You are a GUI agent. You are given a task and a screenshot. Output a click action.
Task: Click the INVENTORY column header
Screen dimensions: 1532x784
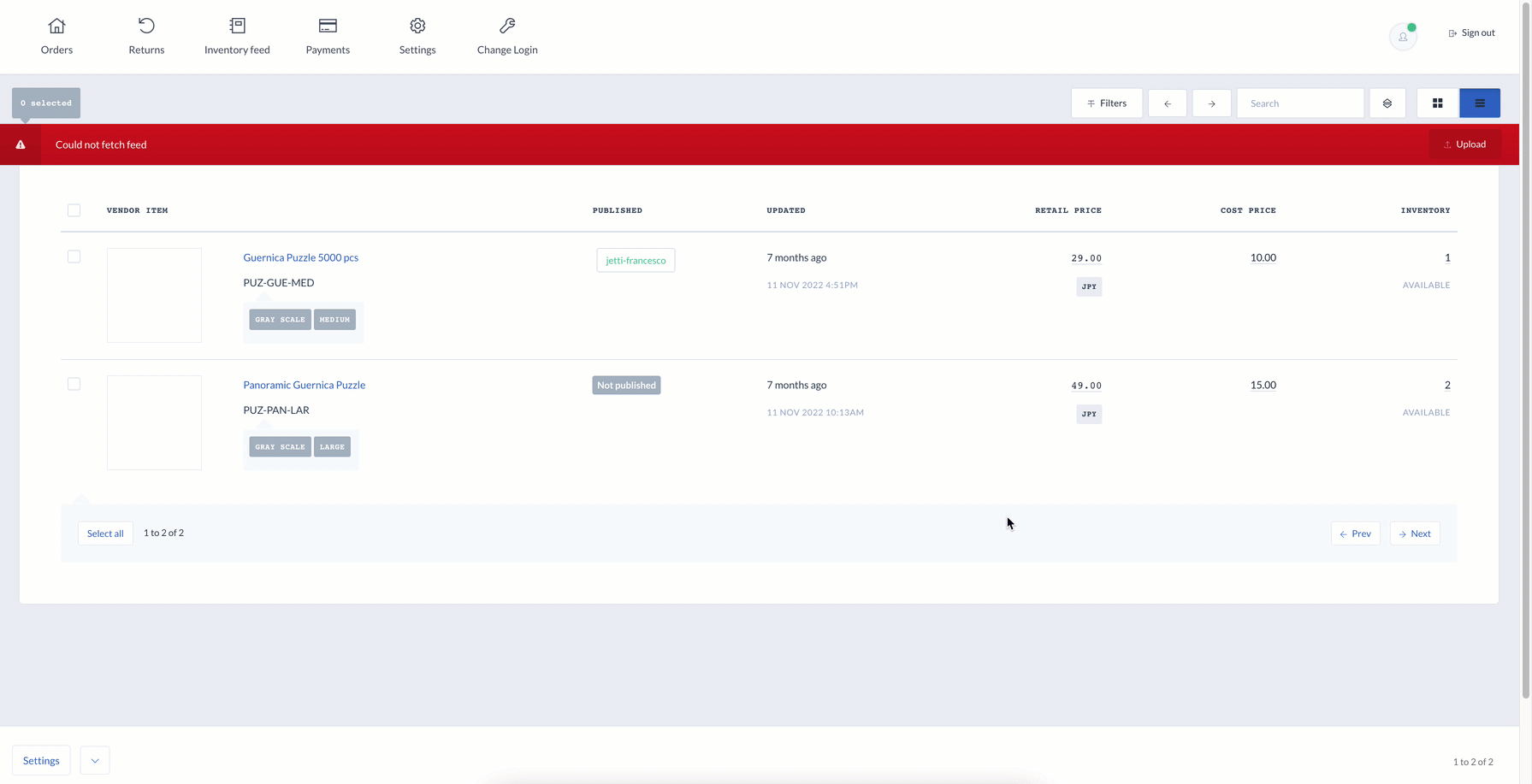(1425, 210)
